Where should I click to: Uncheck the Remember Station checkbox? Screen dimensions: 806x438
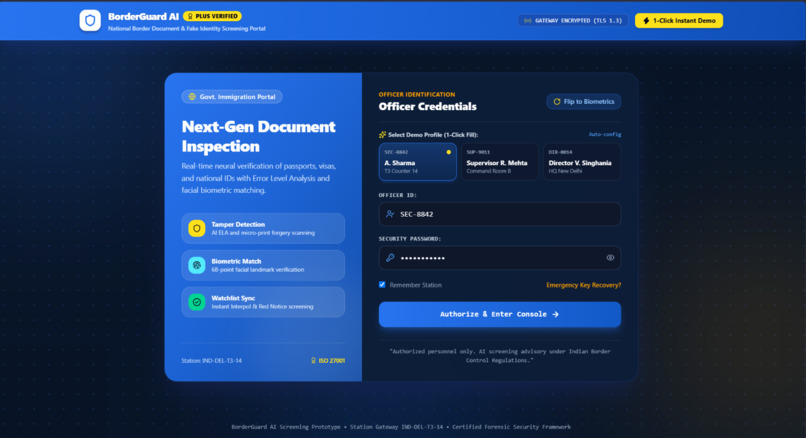coord(382,284)
